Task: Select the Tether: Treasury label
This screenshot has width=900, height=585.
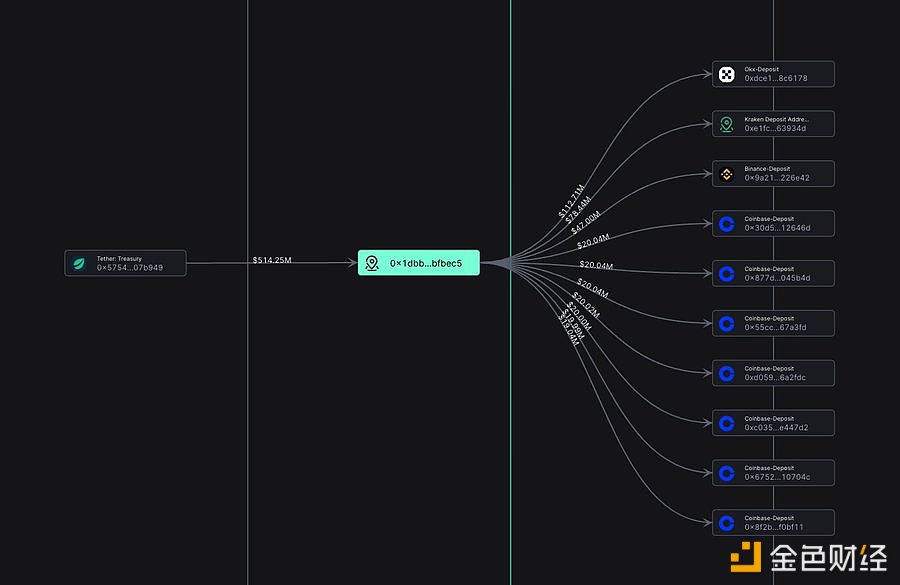Action: point(119,258)
